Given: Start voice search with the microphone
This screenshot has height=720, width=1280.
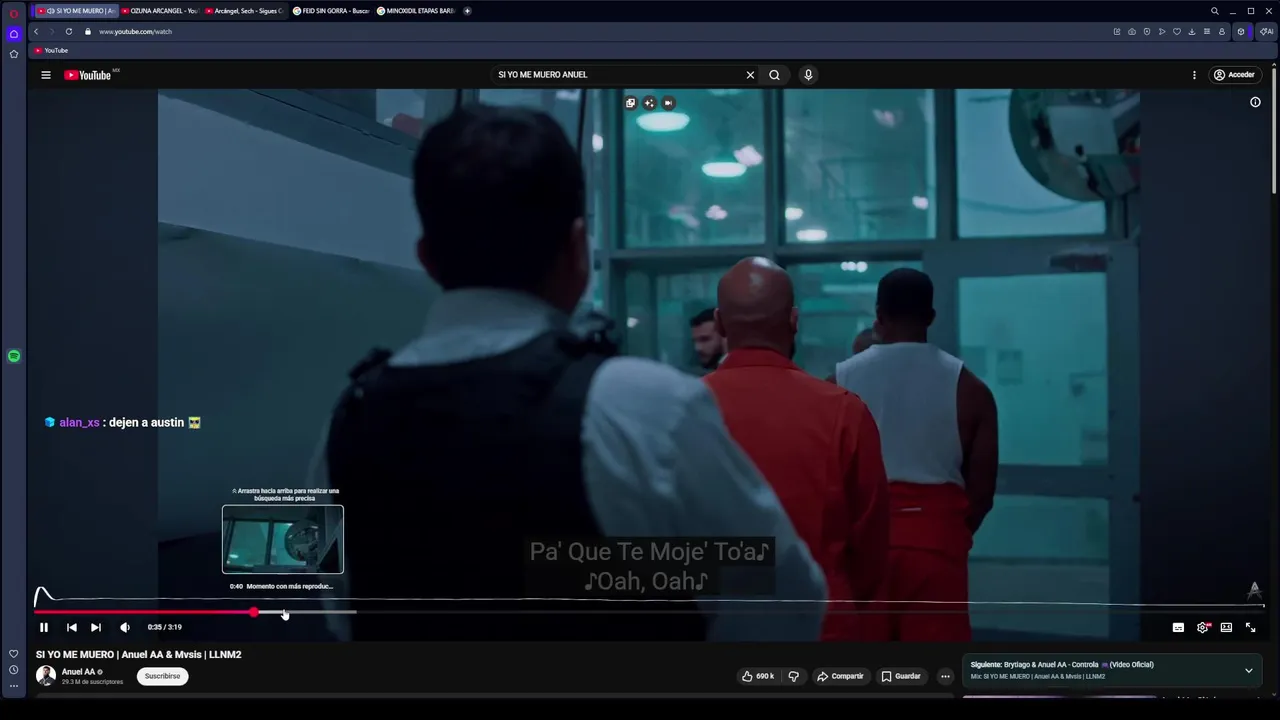Looking at the screenshot, I should [808, 75].
